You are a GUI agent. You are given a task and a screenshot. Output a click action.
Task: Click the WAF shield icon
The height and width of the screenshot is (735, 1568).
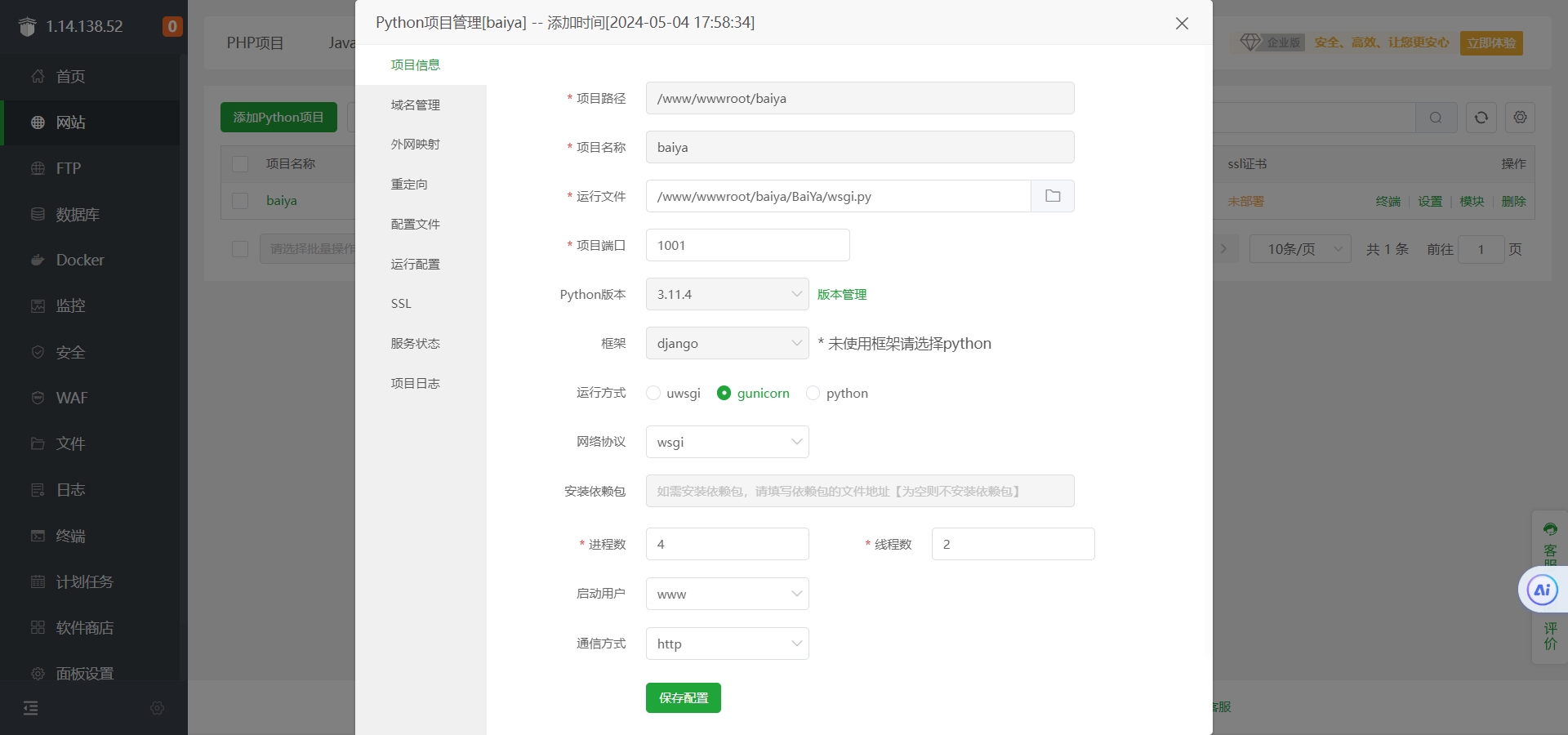[x=38, y=398]
